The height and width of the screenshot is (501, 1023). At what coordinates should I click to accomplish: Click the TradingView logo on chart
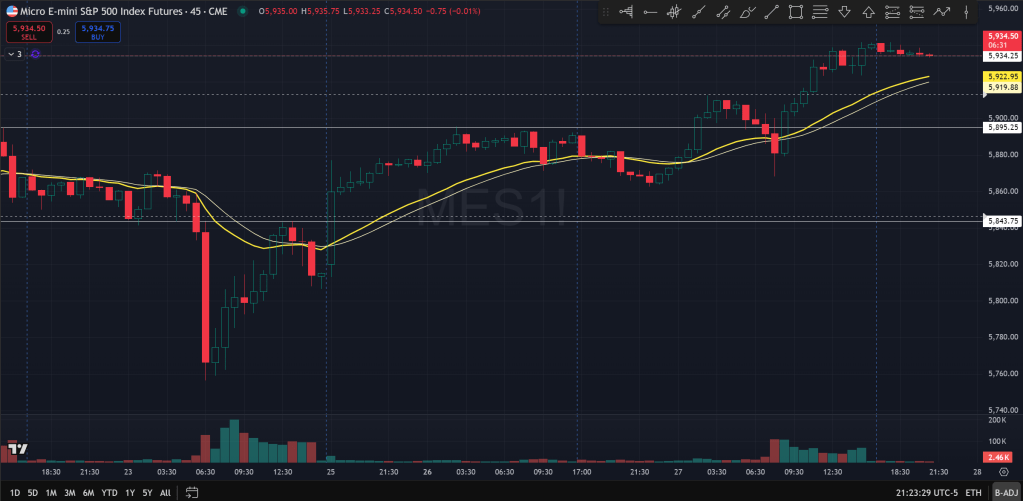point(15,449)
